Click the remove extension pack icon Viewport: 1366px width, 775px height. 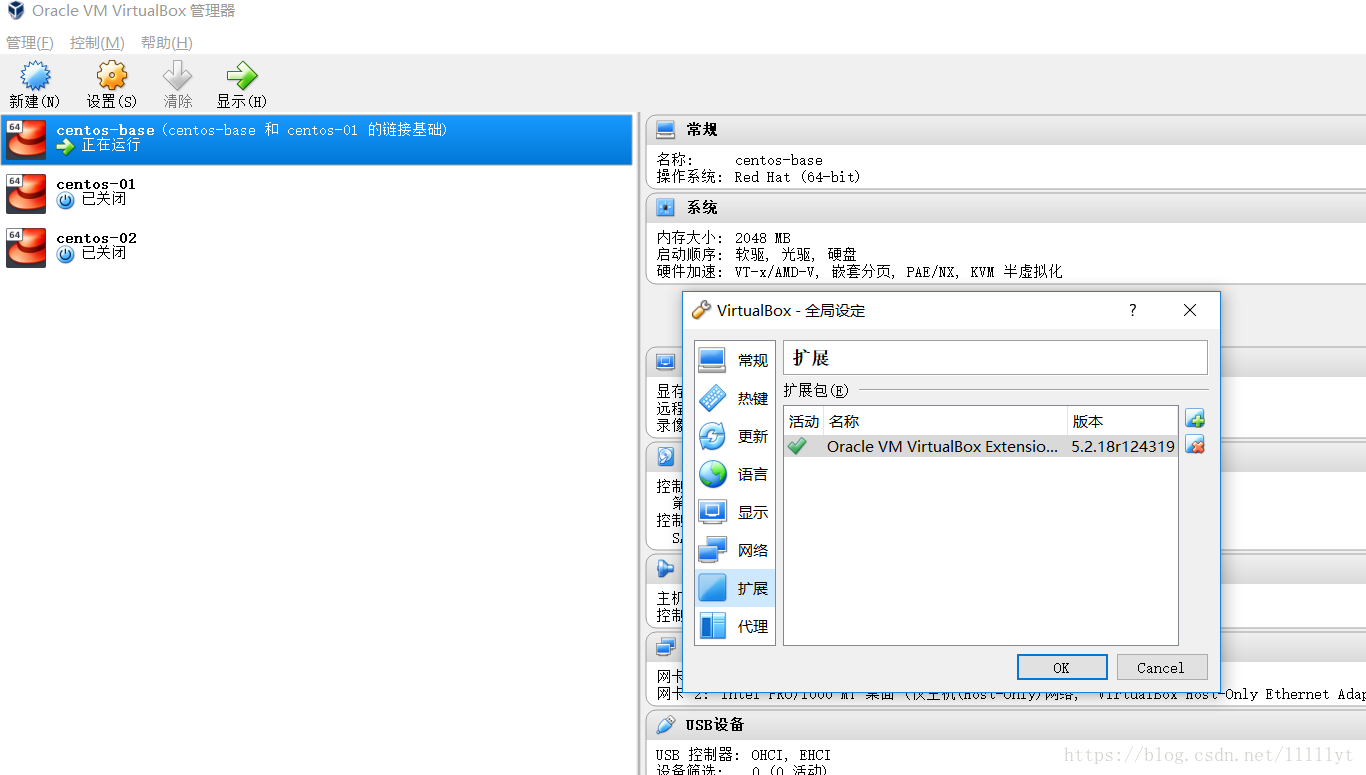(x=1195, y=445)
